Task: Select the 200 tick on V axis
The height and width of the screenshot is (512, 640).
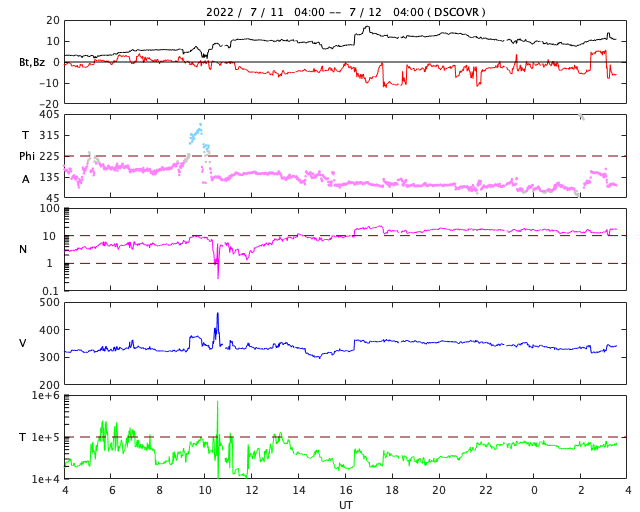Action: pos(49,385)
